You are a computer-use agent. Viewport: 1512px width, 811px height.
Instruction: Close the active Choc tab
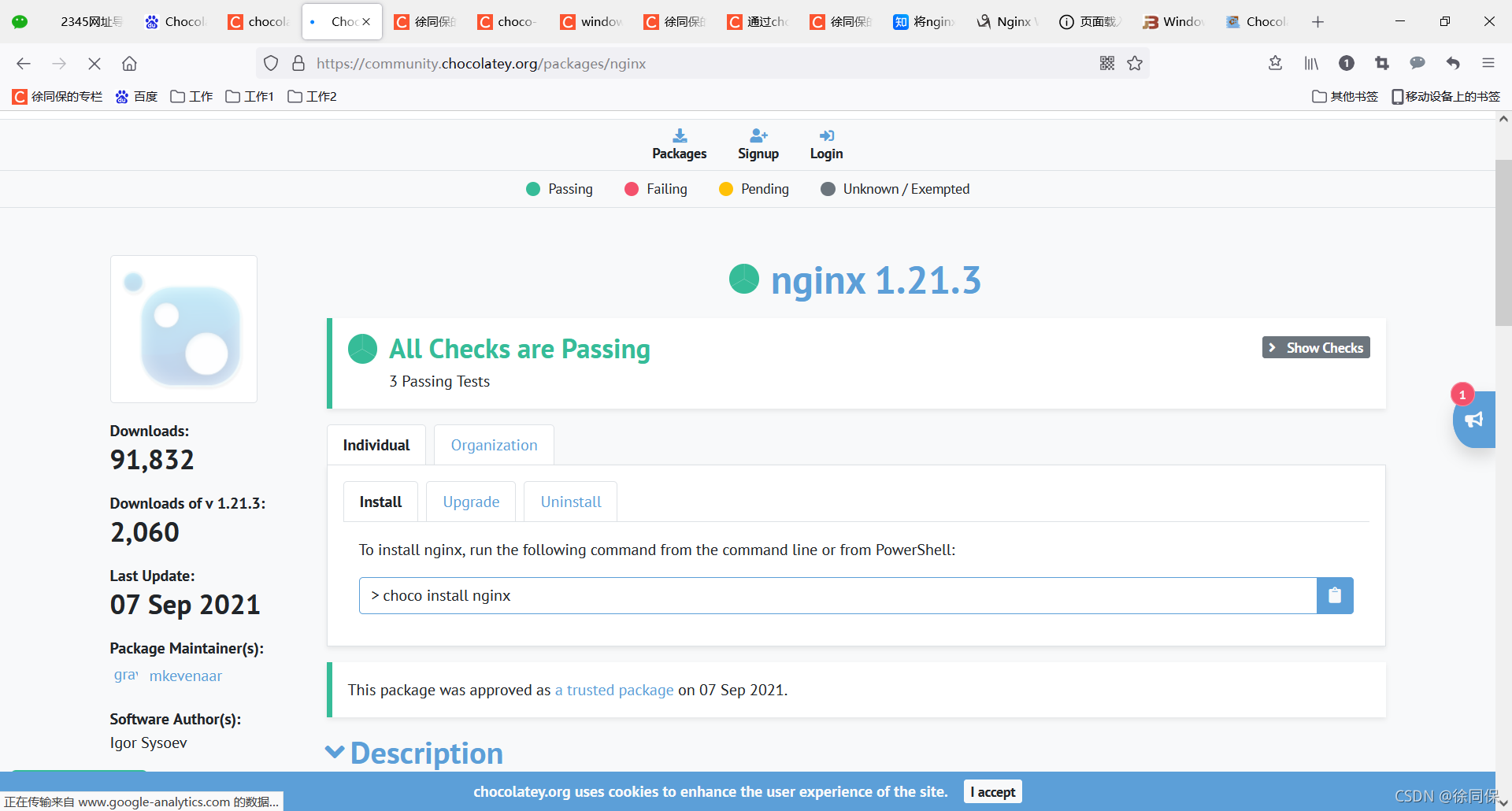pyautogui.click(x=366, y=22)
